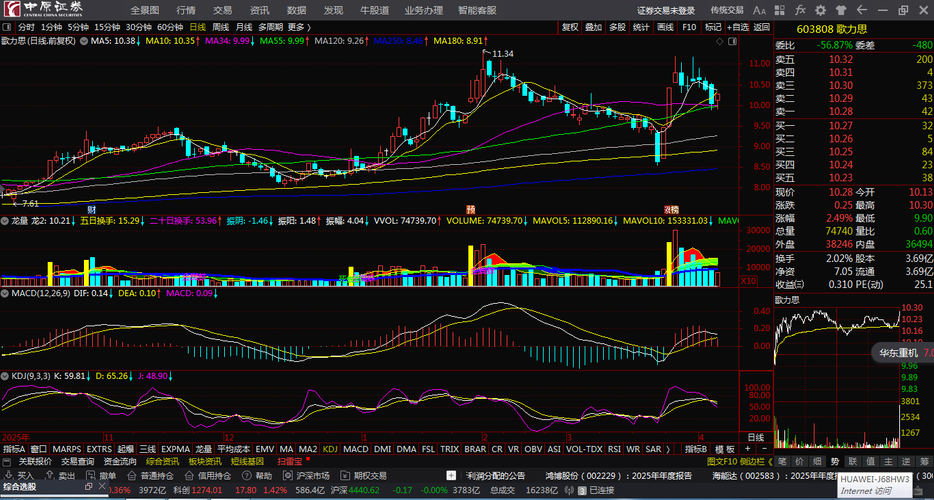Toggle 画线 drawing tools
The width and height of the screenshot is (934, 500).
pyautogui.click(x=665, y=27)
